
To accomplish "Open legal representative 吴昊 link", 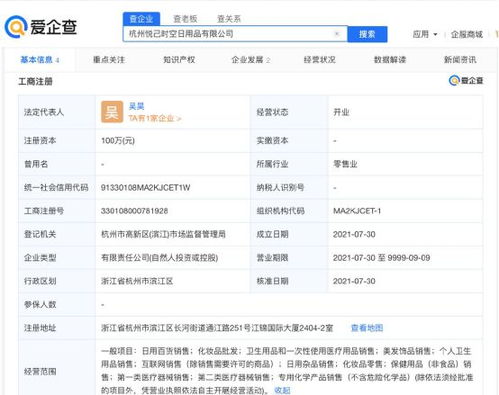I will coord(136,106).
